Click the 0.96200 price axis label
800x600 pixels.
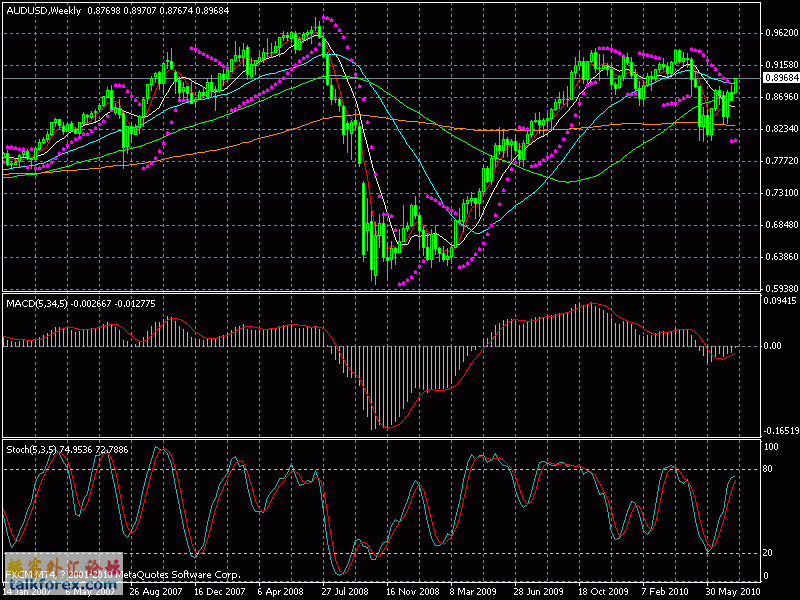coord(782,33)
